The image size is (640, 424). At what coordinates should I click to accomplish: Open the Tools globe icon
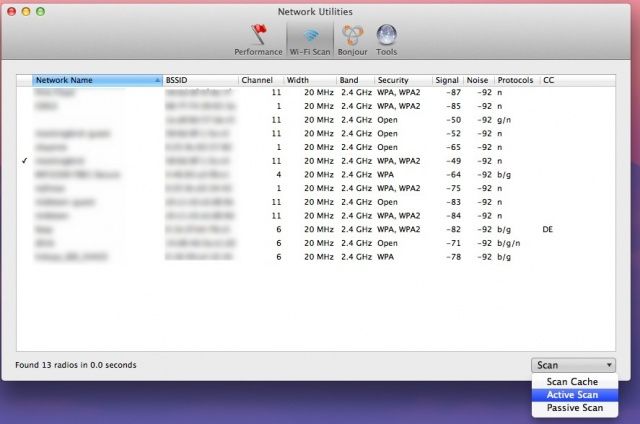386,40
